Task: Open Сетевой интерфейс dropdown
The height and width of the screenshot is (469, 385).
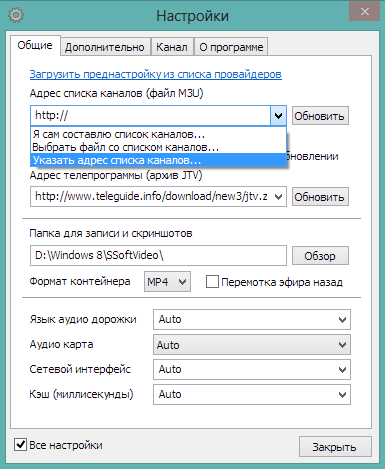Action: (252, 369)
